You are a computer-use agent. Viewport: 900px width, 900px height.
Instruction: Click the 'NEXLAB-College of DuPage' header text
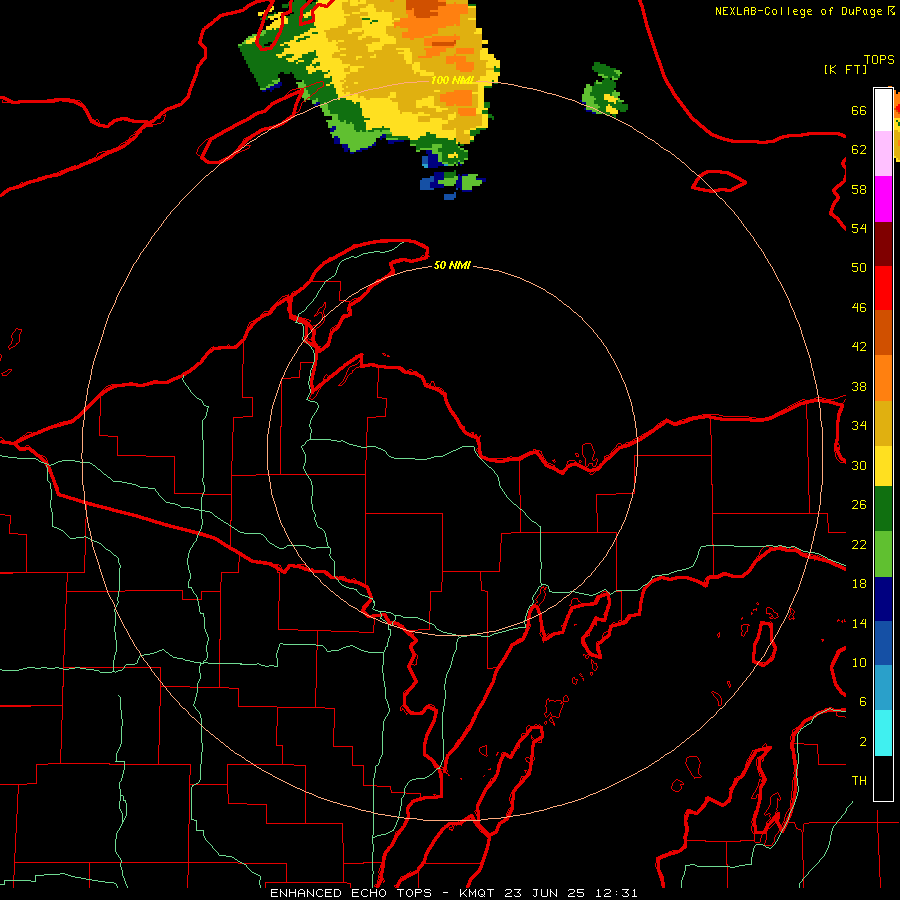(x=798, y=11)
